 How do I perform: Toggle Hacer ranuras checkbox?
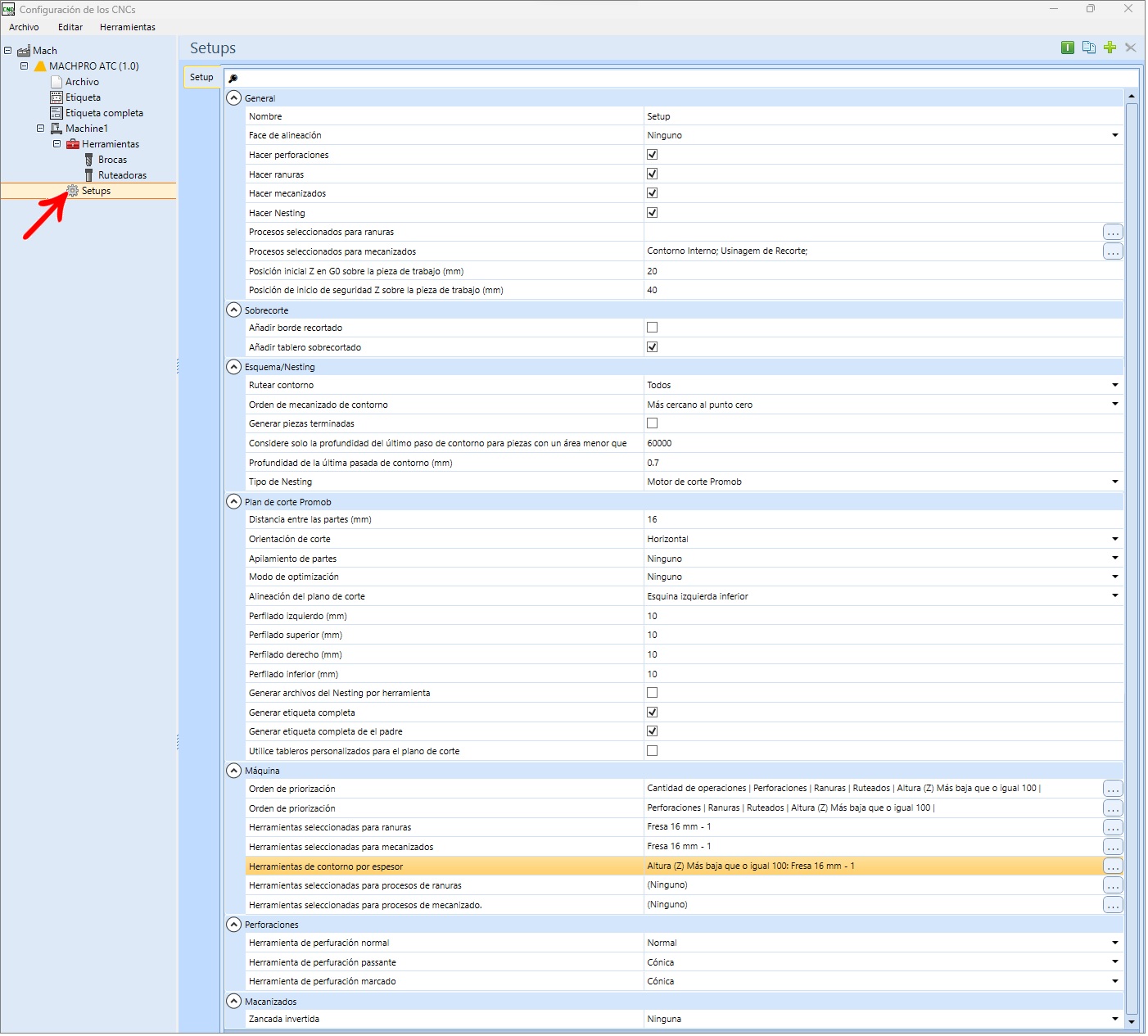(x=652, y=174)
